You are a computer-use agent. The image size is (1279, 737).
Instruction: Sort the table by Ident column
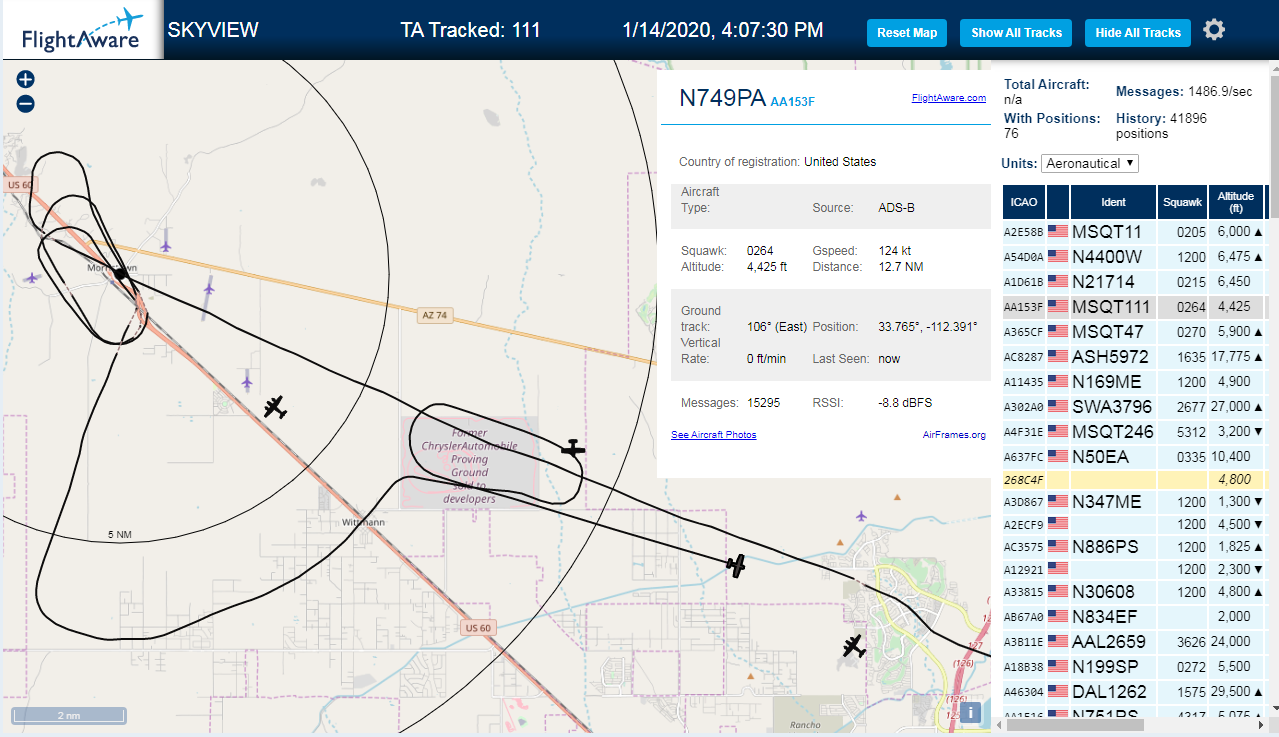(1113, 202)
